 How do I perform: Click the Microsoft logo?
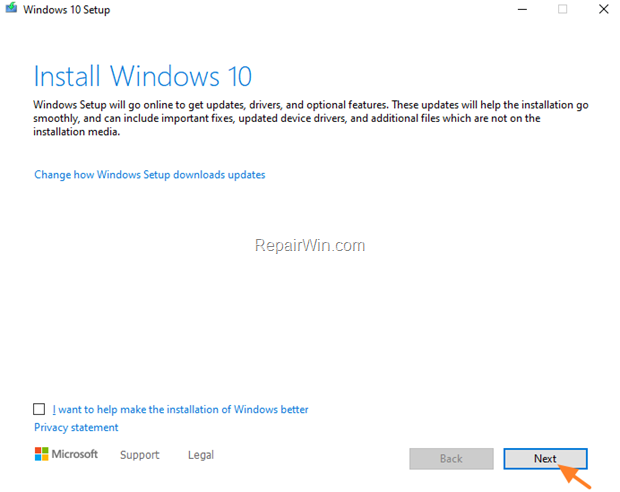click(66, 454)
